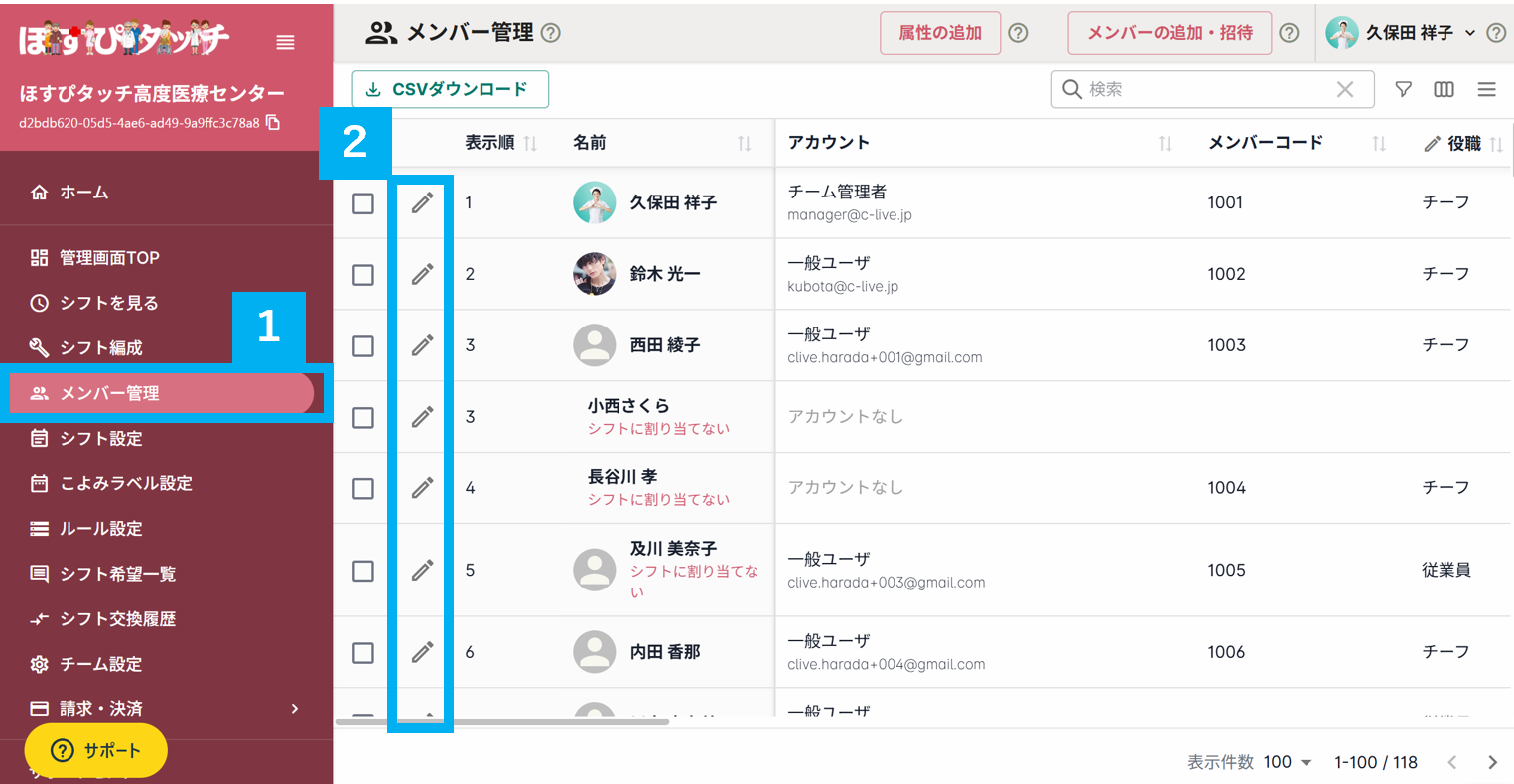Open the filter funnel icon above the table
The width and height of the screenshot is (1514, 784).
tap(1403, 89)
